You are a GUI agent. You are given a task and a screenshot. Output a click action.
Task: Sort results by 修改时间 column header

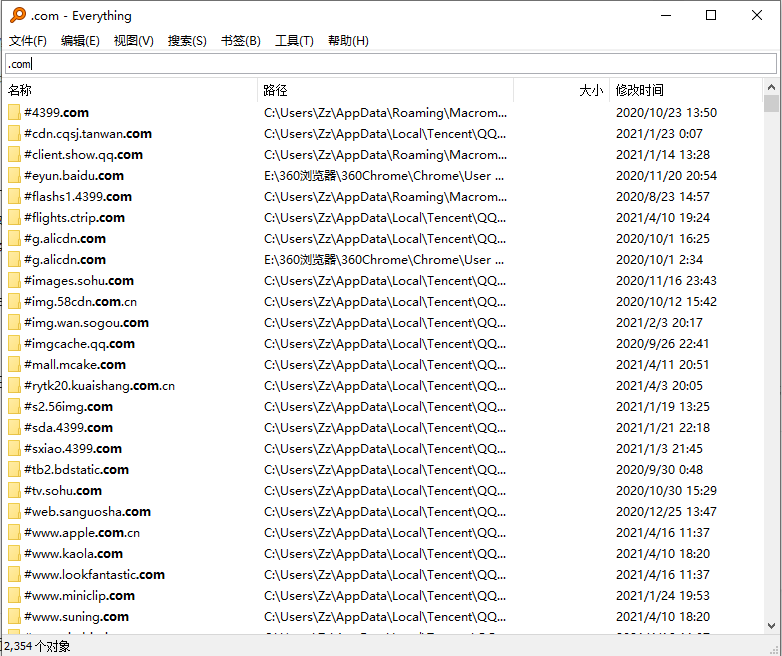coord(686,90)
